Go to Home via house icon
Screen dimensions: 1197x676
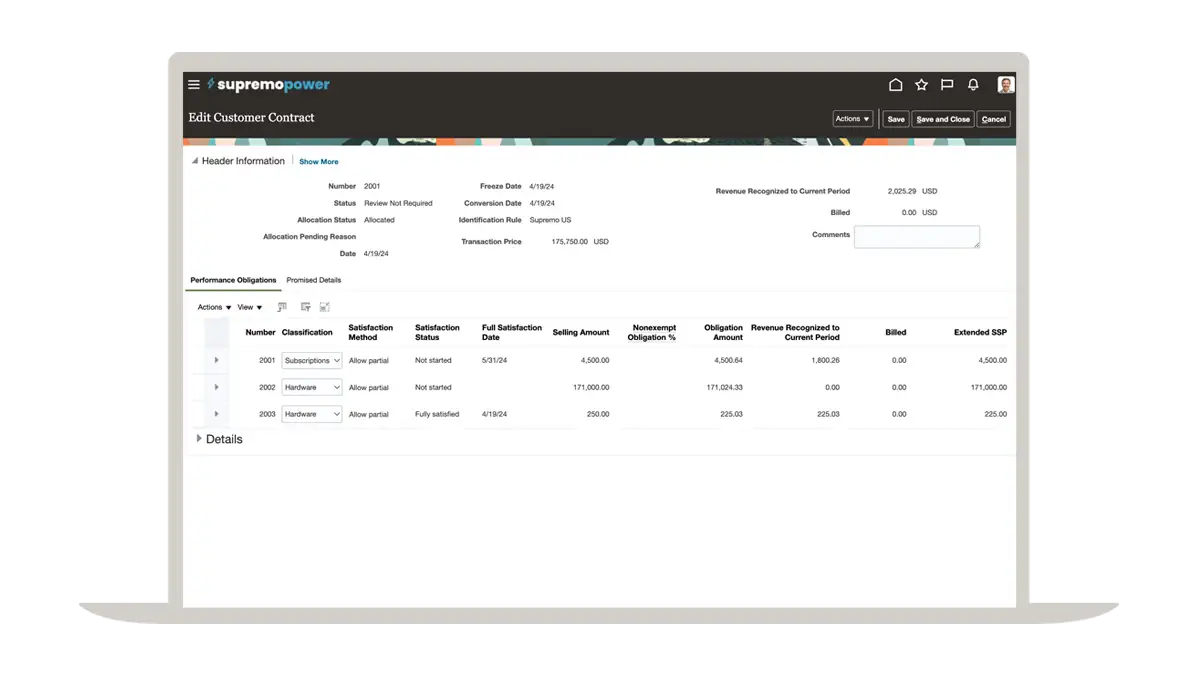896,85
